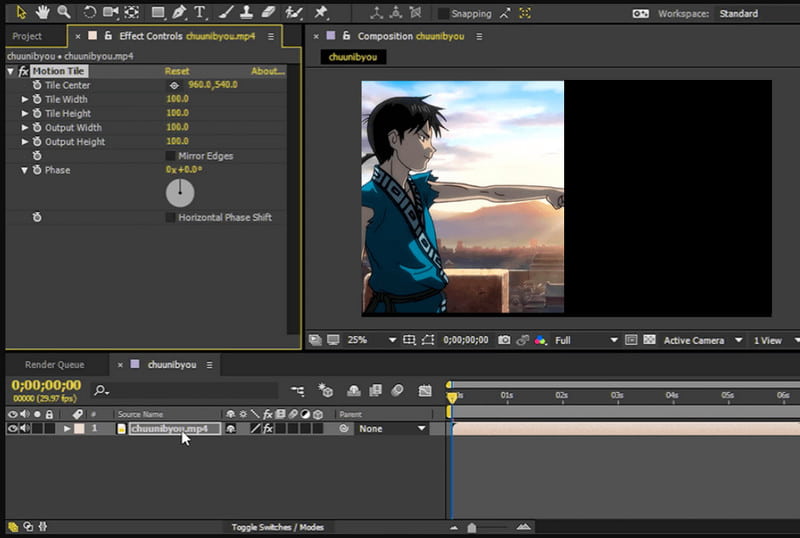Open the Effect Controls panel menu
The height and width of the screenshot is (538, 800).
click(x=271, y=36)
